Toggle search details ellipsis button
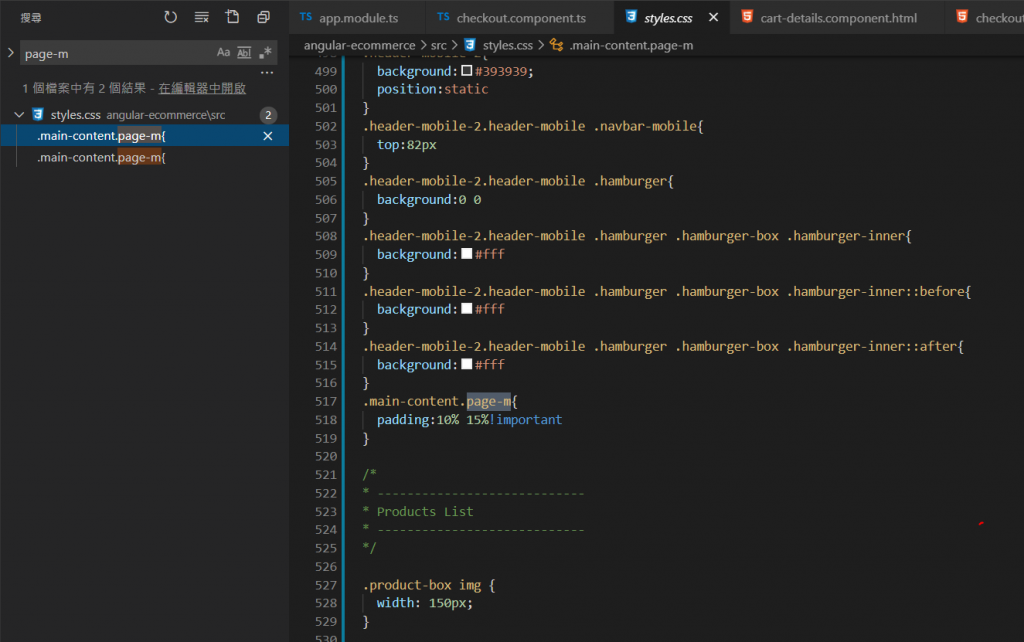This screenshot has height=642, width=1024. tap(266, 73)
